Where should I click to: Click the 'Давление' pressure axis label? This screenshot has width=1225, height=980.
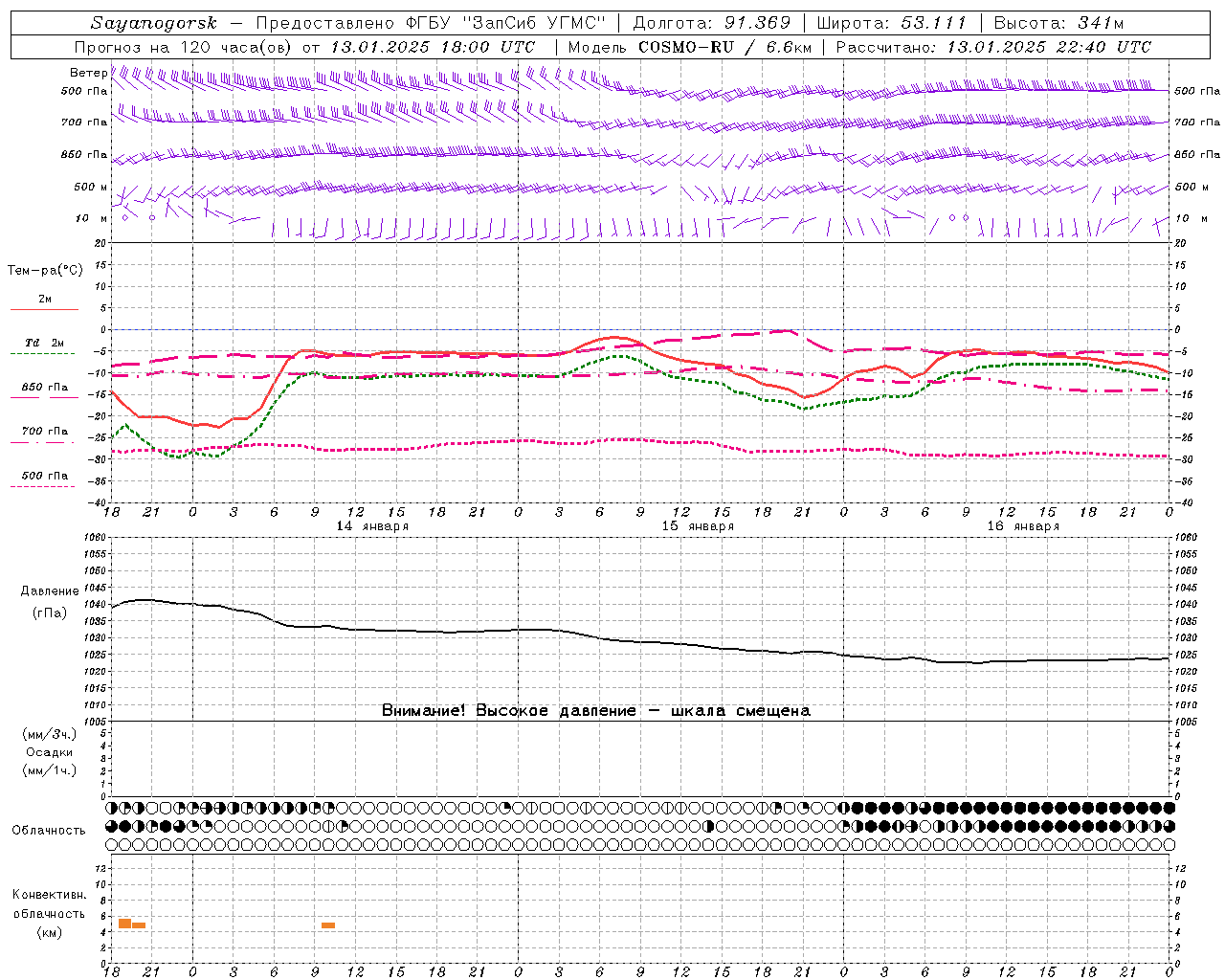50,591
